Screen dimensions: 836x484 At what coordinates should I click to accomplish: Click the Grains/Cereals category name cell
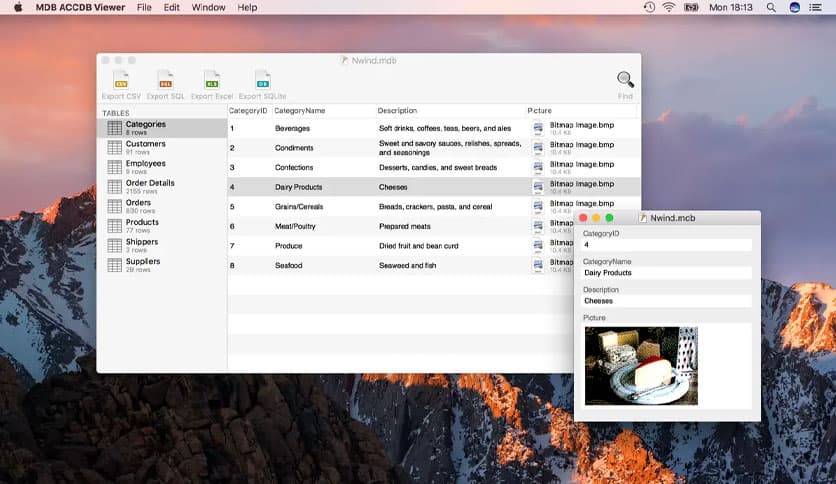click(299, 207)
